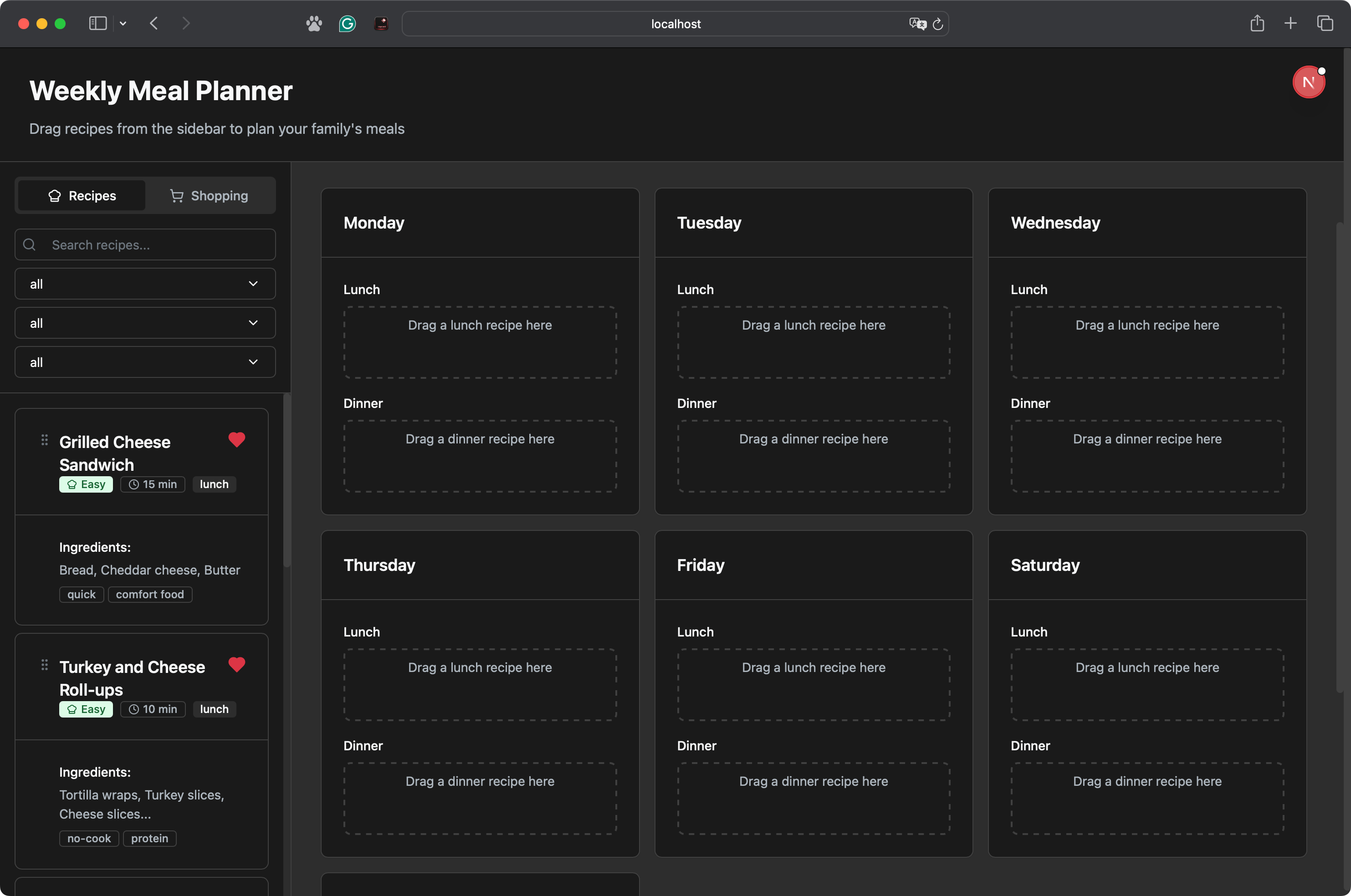Toggle favorite on Turkey and Cheese Roll-ups
This screenshot has height=896, width=1351.
(237, 665)
